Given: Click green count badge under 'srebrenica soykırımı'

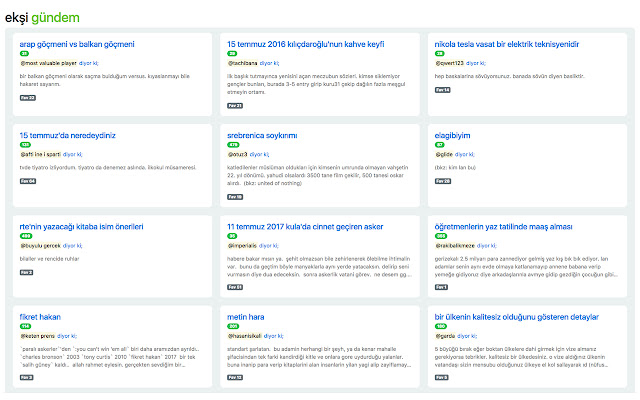Looking at the screenshot, I should pyautogui.click(x=233, y=145).
